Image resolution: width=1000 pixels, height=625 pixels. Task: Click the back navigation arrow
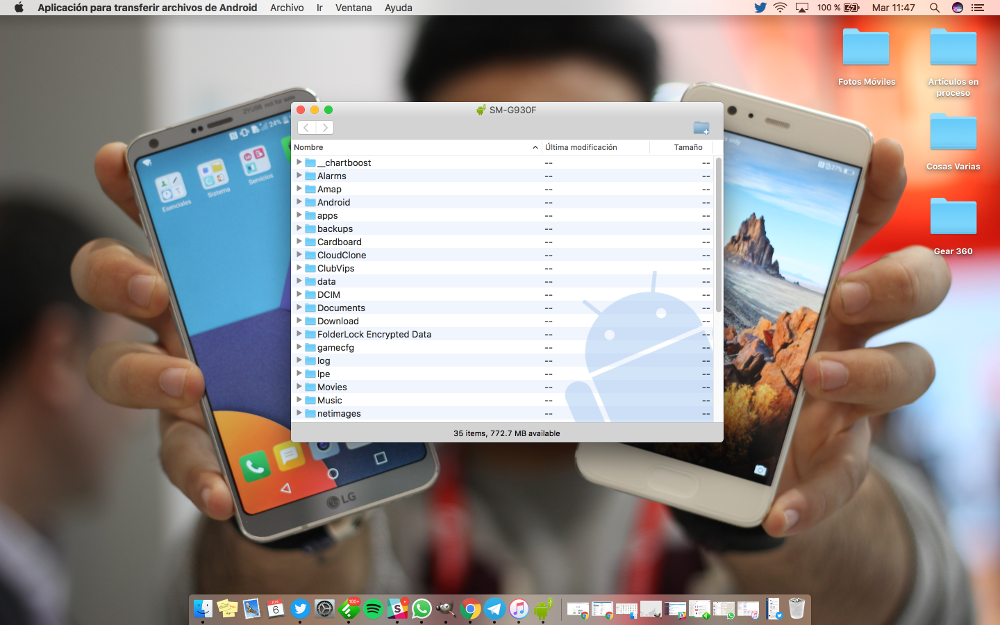coord(306,128)
